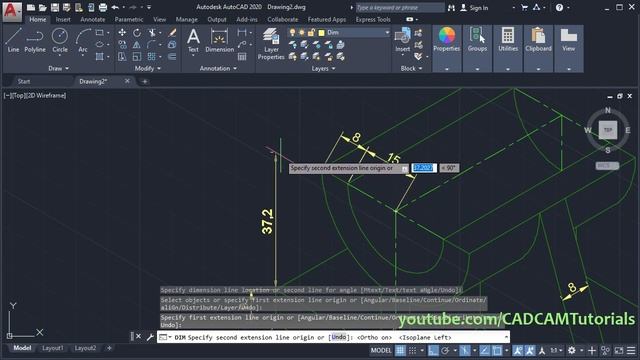
Task: Click in the keyword search field
Action: 399,8
